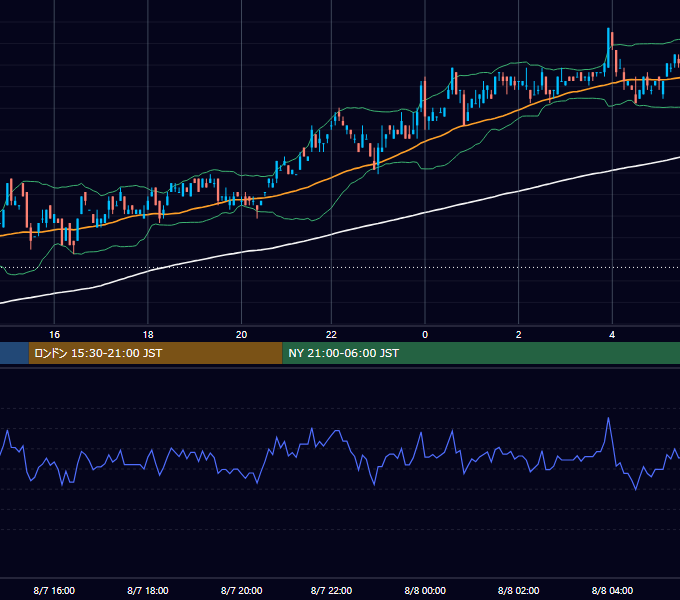Screen dimensions: 680x600
Task: Click the 8/7 22:00 date label
Action: (331, 590)
